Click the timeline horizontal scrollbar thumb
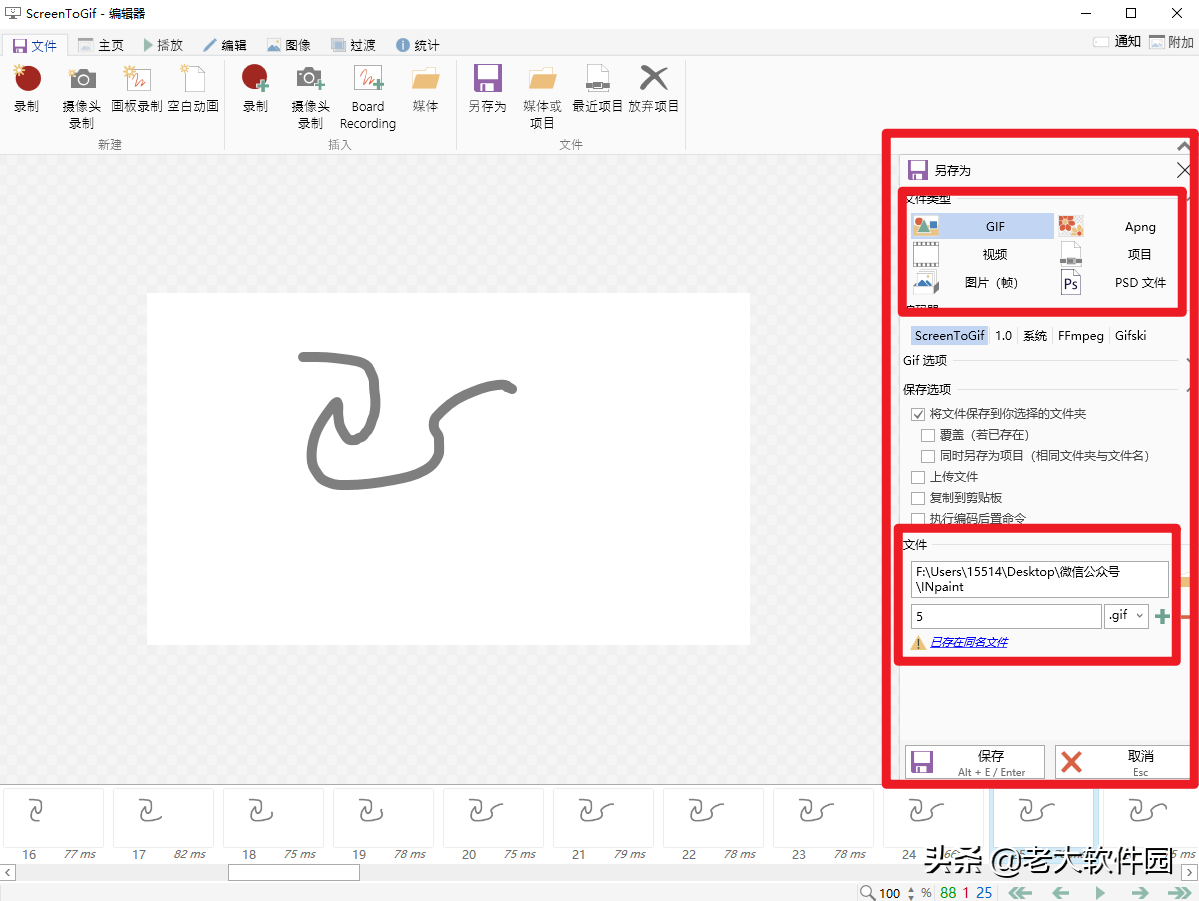 294,873
